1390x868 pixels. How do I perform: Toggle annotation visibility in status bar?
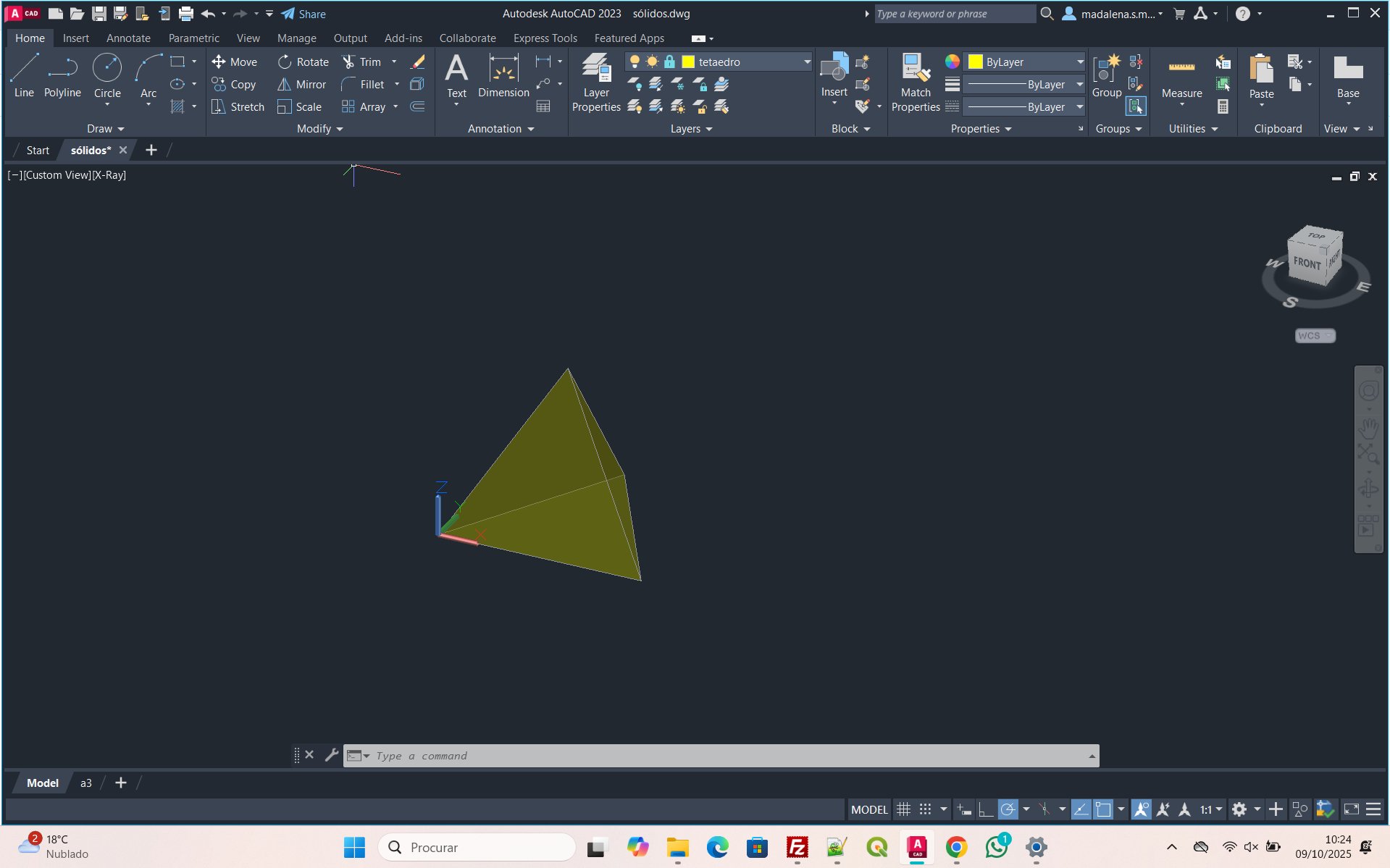click(x=1141, y=809)
